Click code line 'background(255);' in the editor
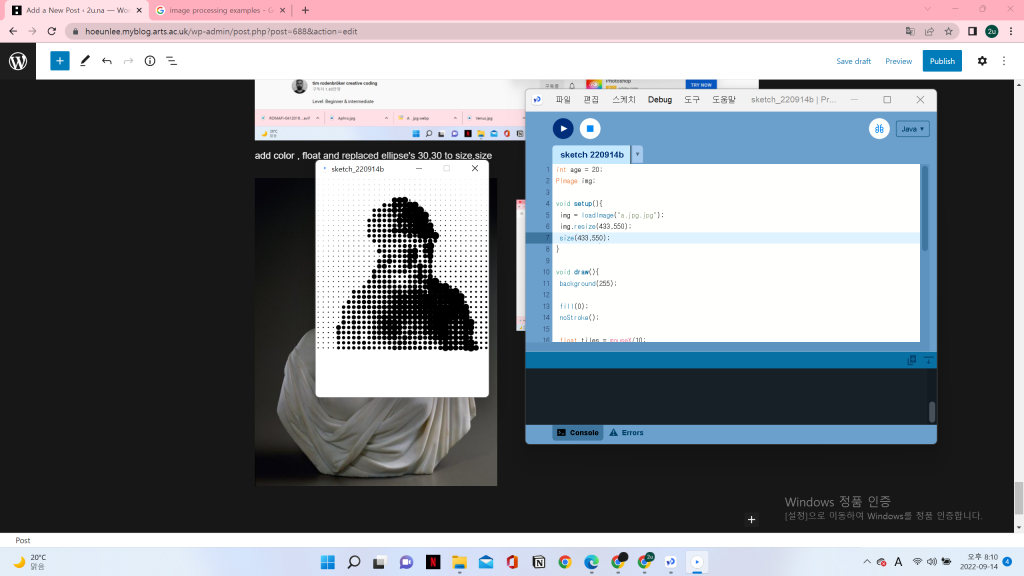 [x=588, y=283]
